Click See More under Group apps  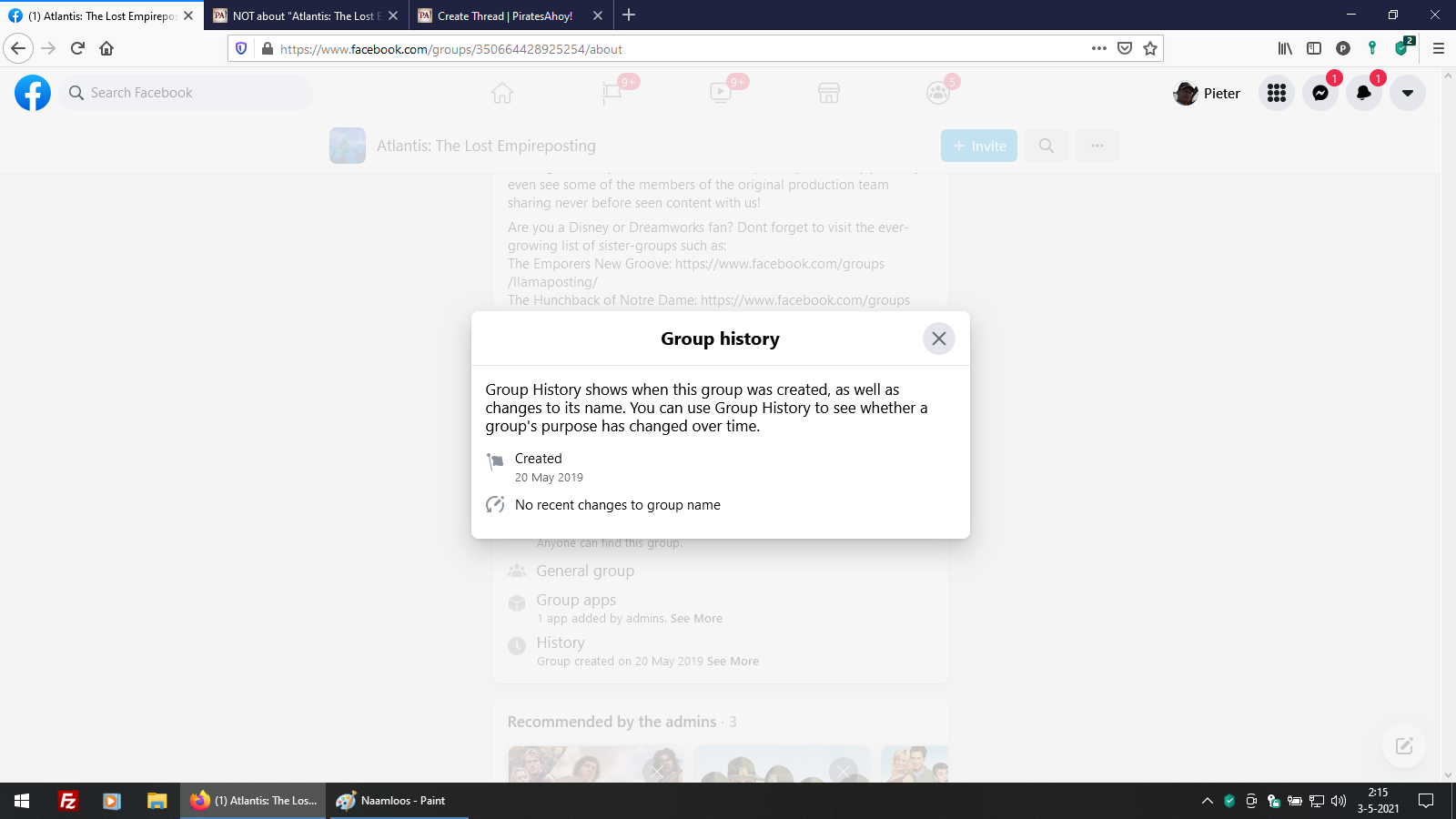696,619
